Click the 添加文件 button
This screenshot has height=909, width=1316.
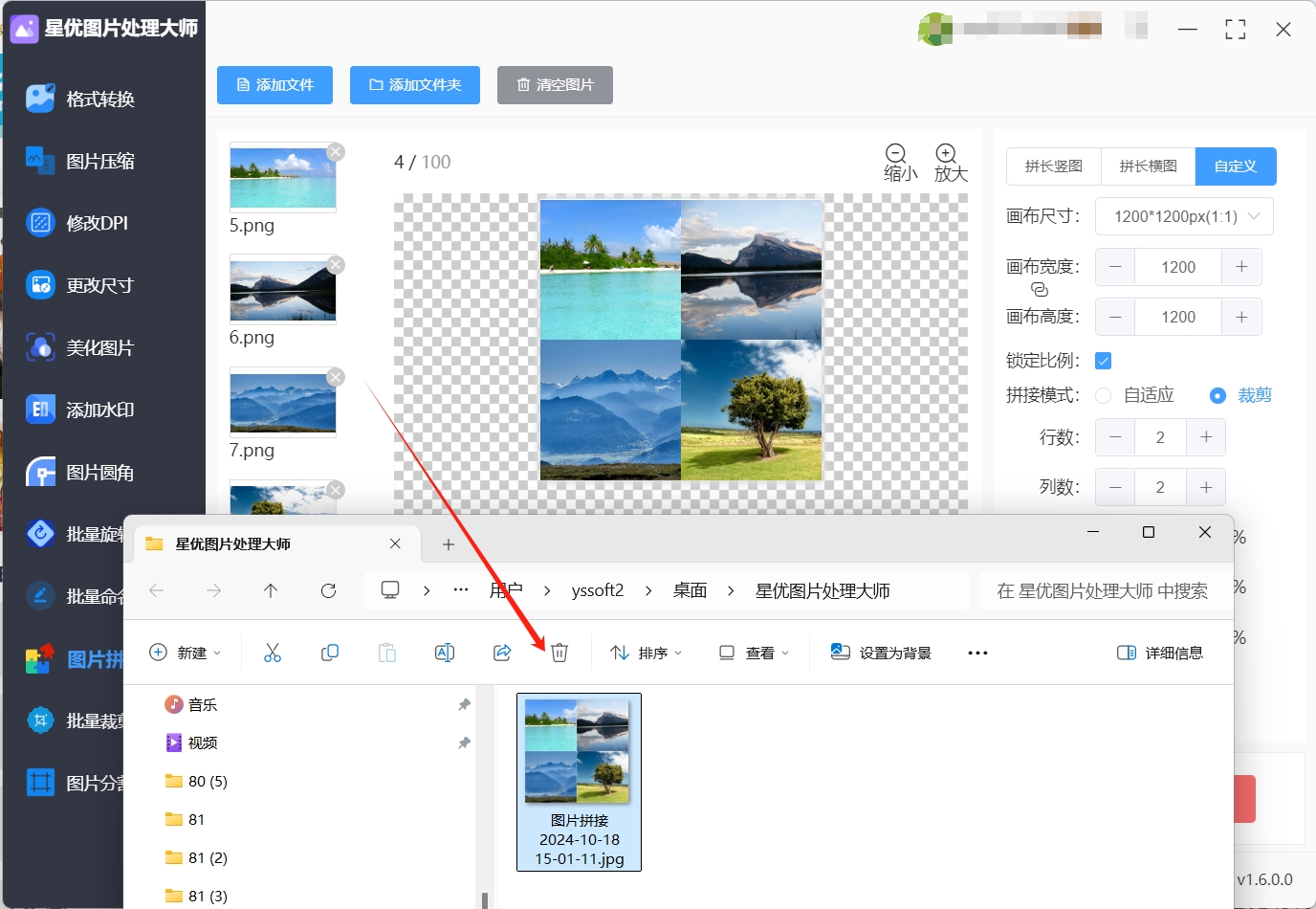274,85
